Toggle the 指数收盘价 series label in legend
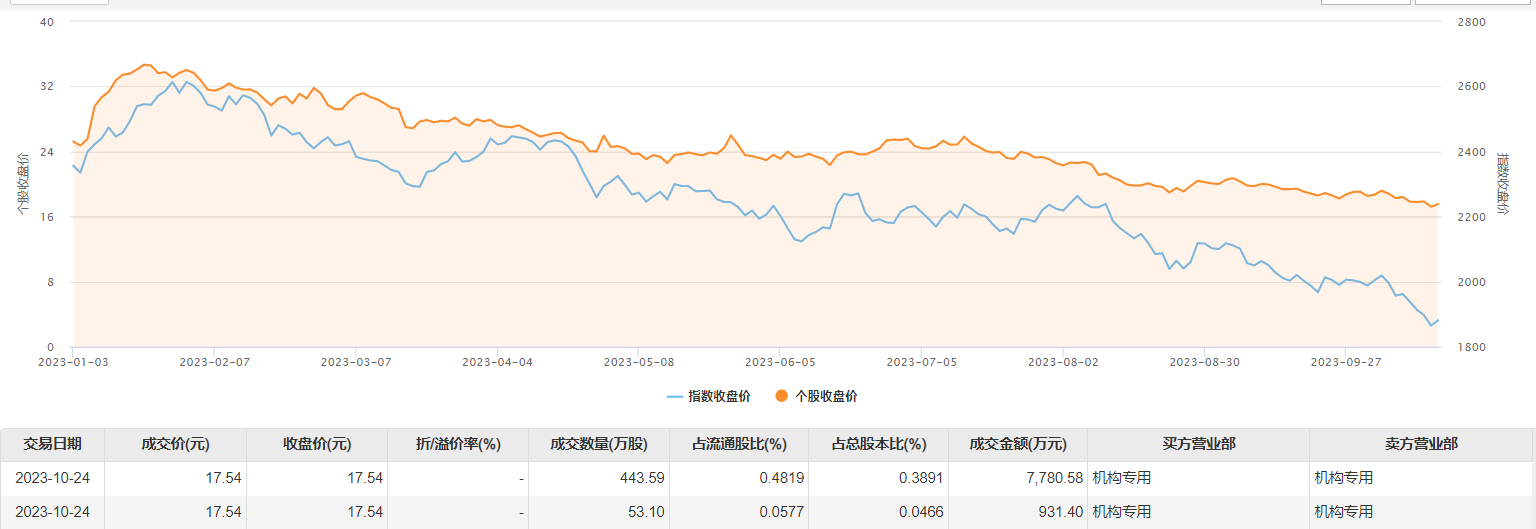Viewport: 1536px width, 529px height. click(x=719, y=397)
